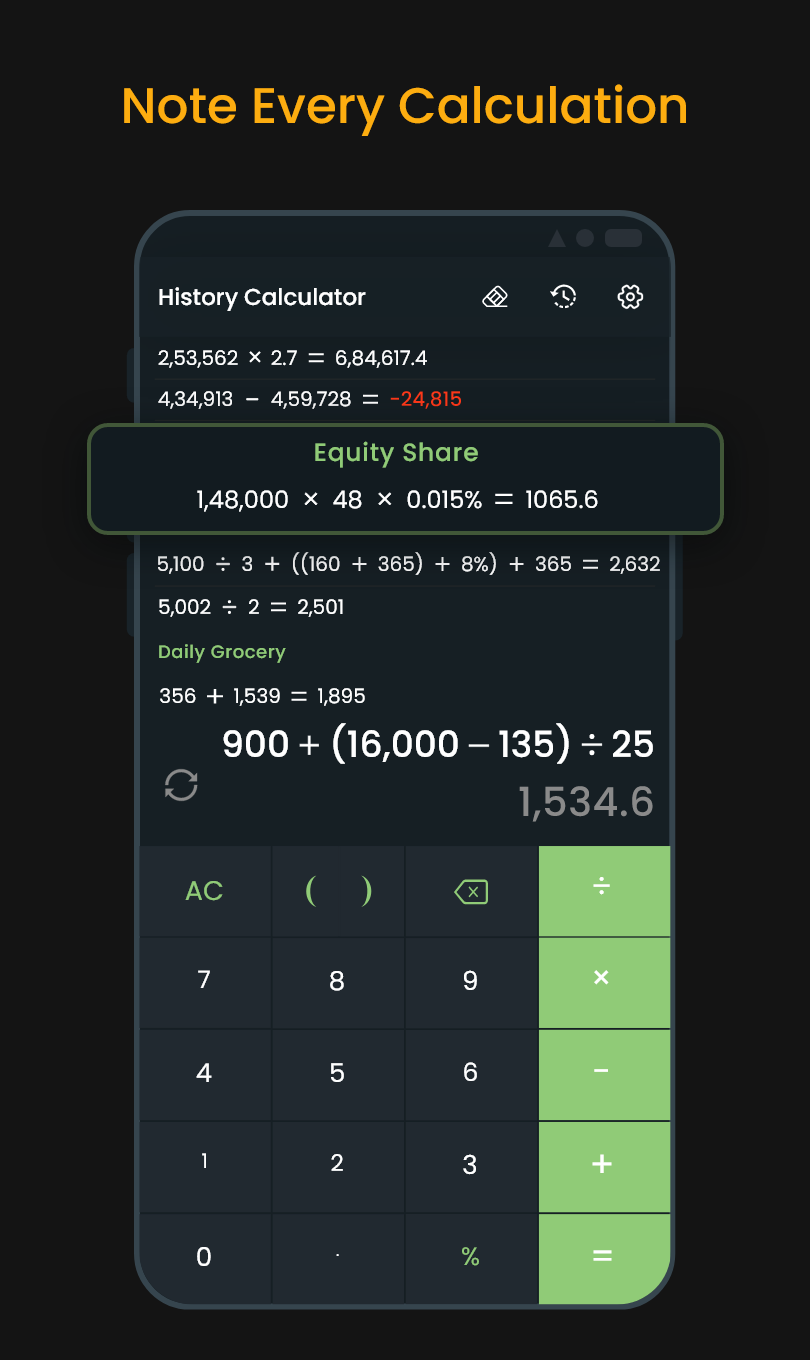Image resolution: width=810 pixels, height=1360 pixels.
Task: Tap the Daily Grocery note label
Action: point(222,652)
